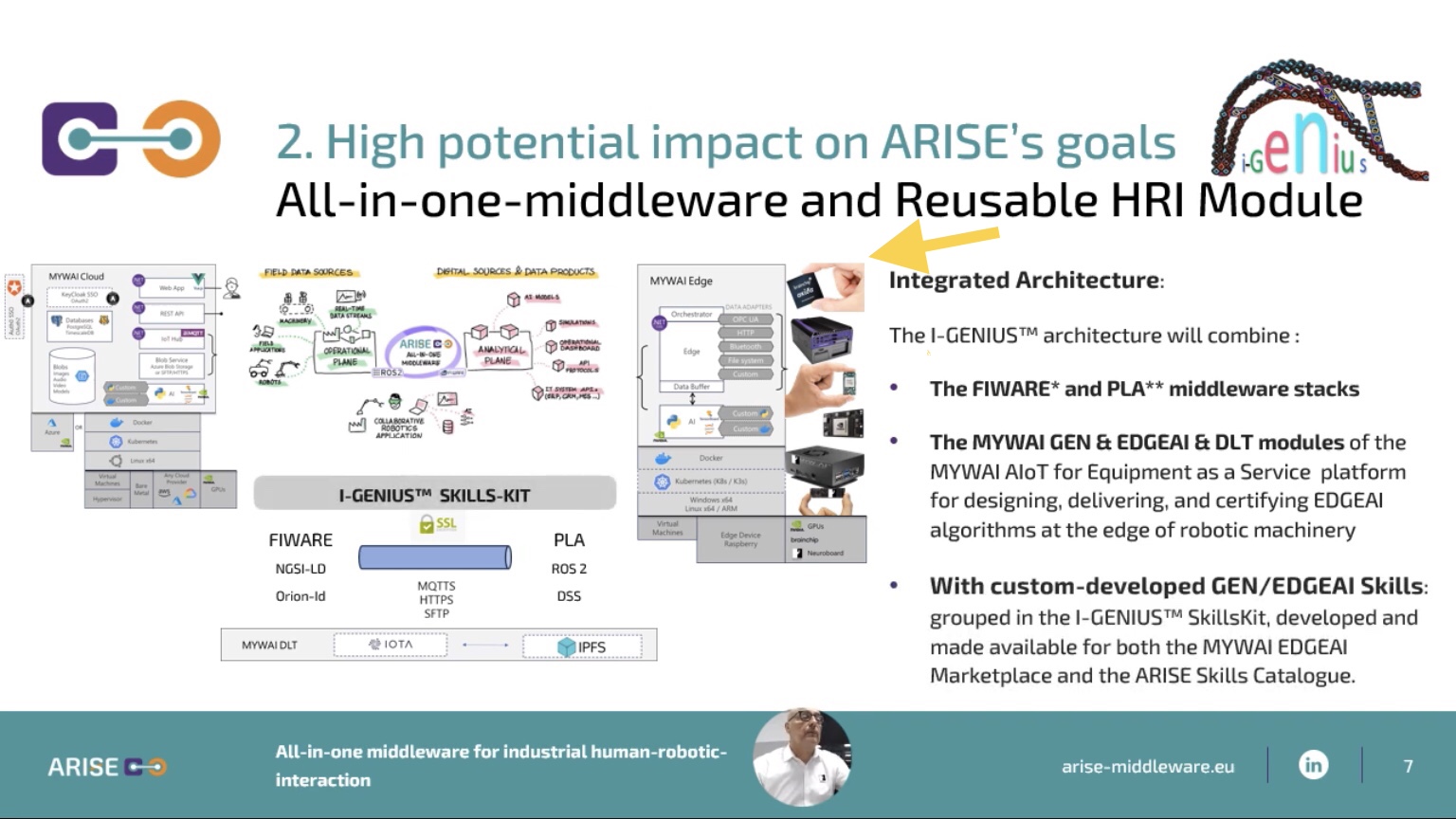Click the Kubernetes icon in MYWAI Cloud stack
Viewport: 1456px width, 819px height.
pyautogui.click(x=116, y=442)
